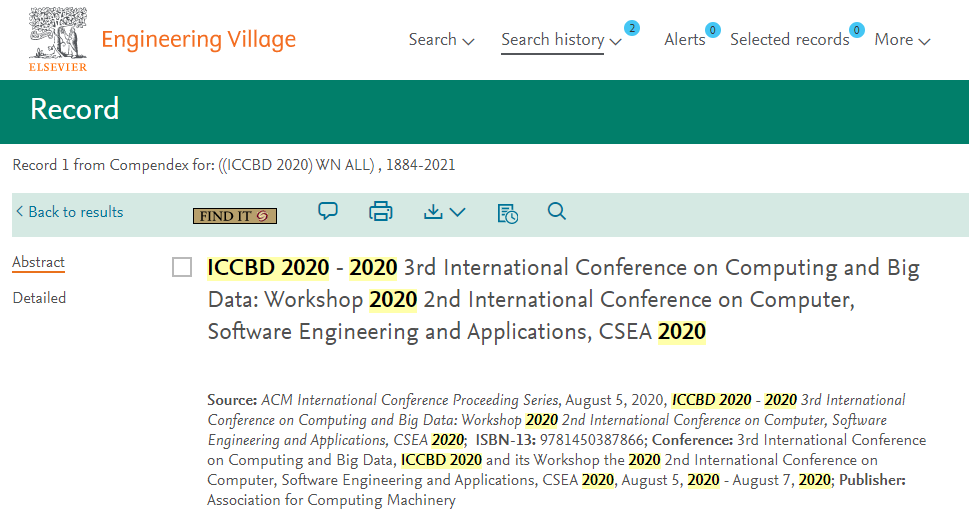Switch to the Abstract view tab
Image resolution: width=969 pixels, height=518 pixels.
38,263
